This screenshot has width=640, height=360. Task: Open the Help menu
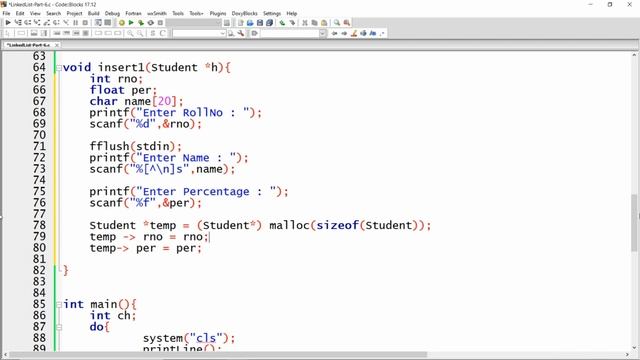tap(291, 13)
